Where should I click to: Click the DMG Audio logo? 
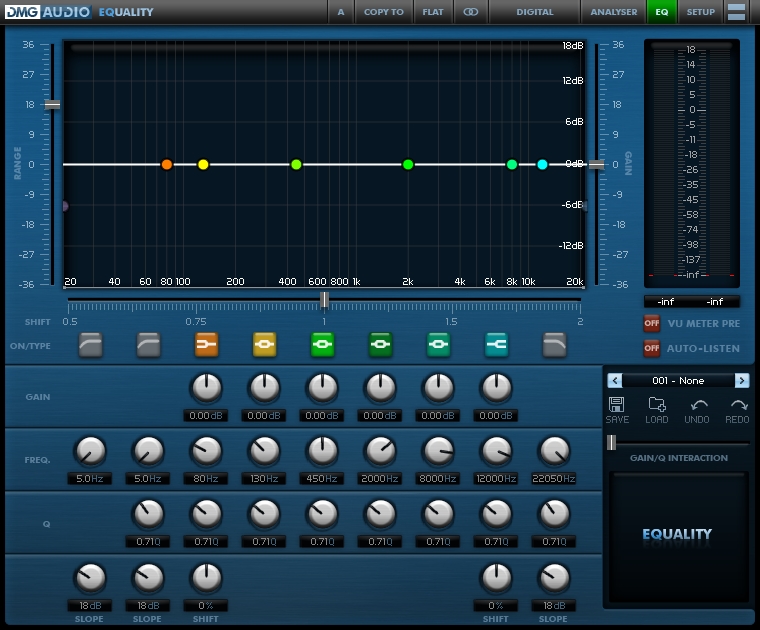(x=48, y=12)
